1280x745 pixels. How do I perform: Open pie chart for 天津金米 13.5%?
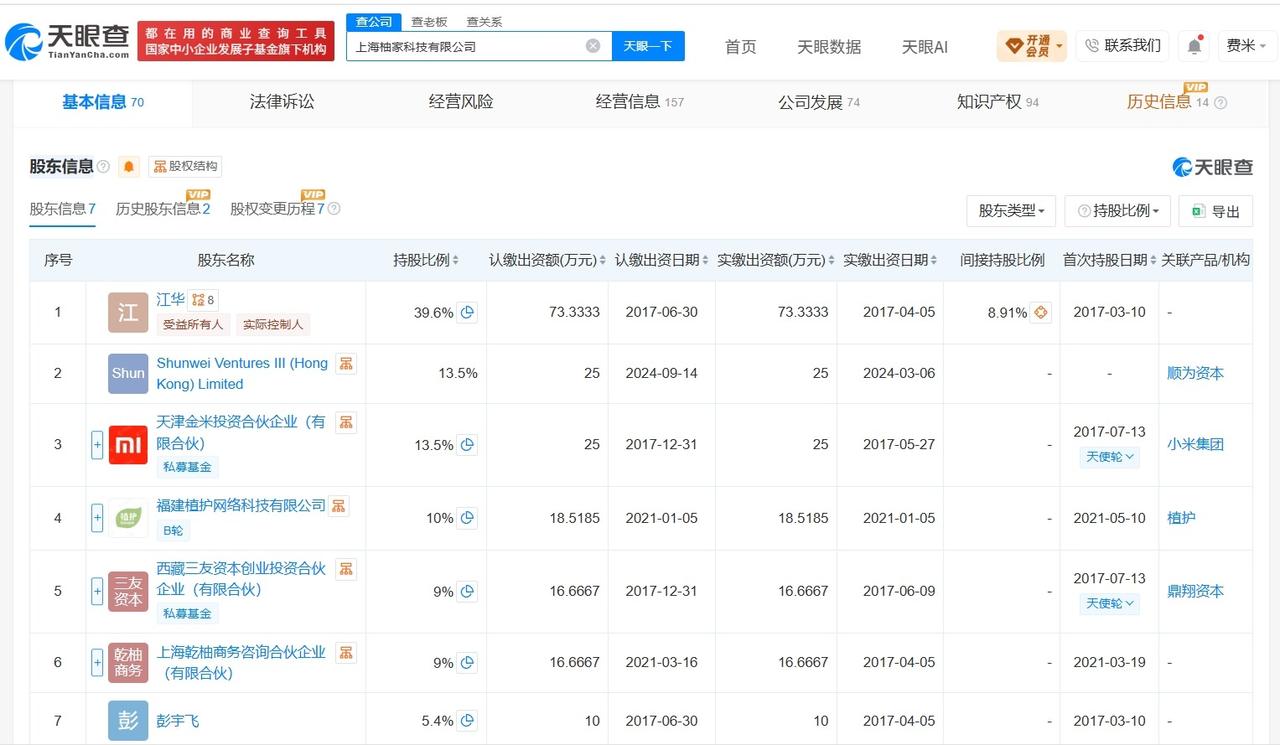[x=467, y=444]
